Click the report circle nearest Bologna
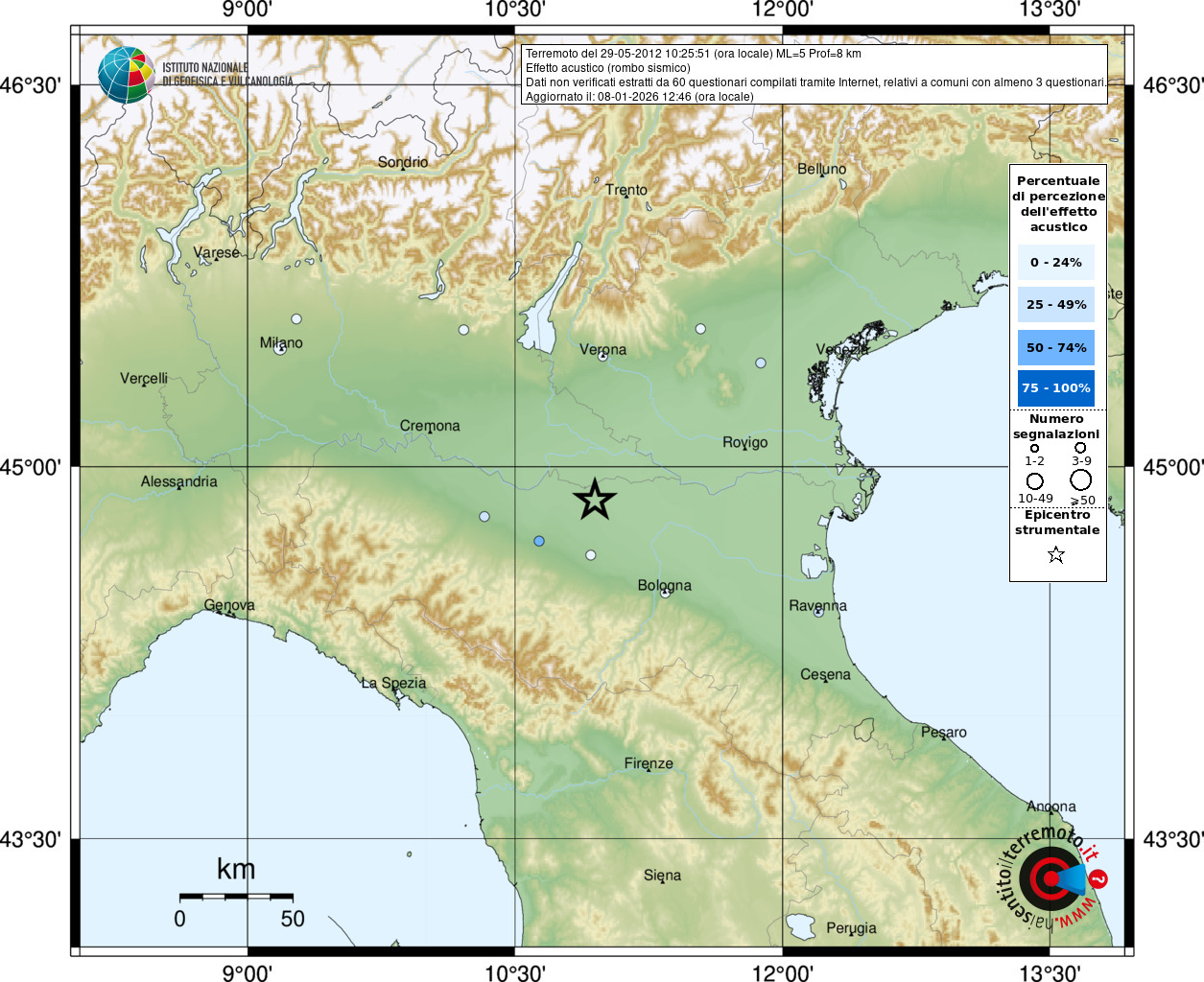 [591, 554]
